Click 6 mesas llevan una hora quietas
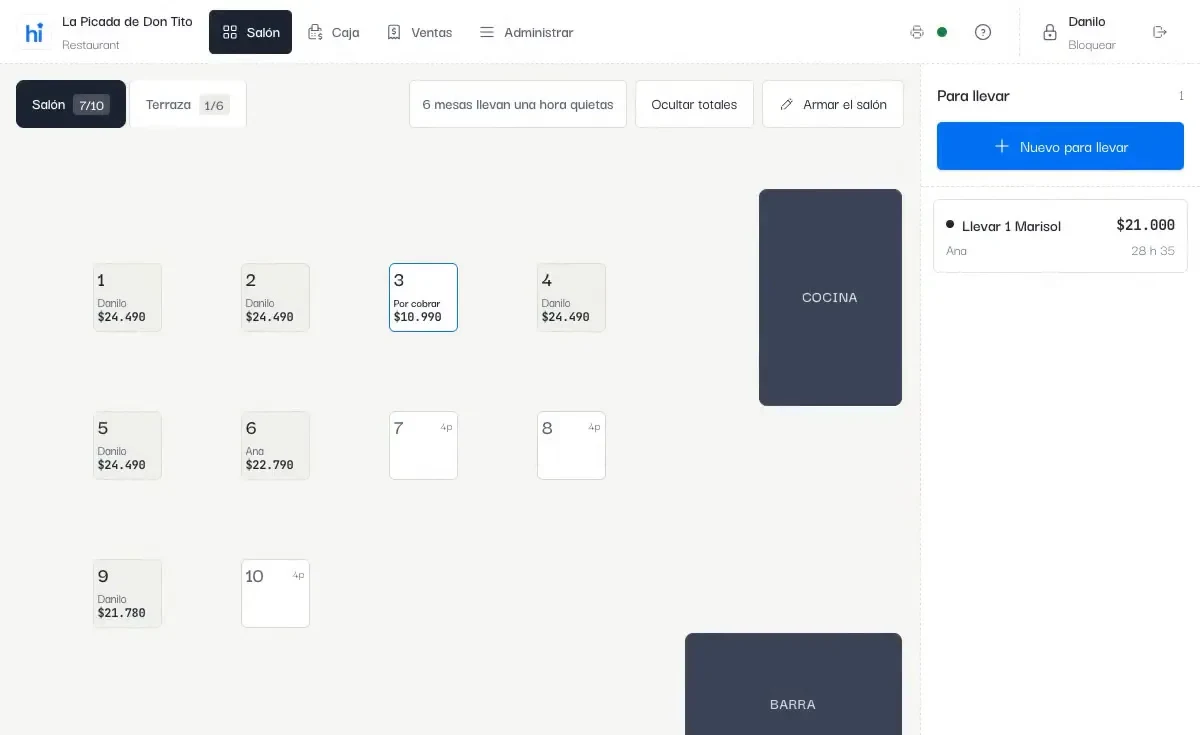 pos(518,104)
